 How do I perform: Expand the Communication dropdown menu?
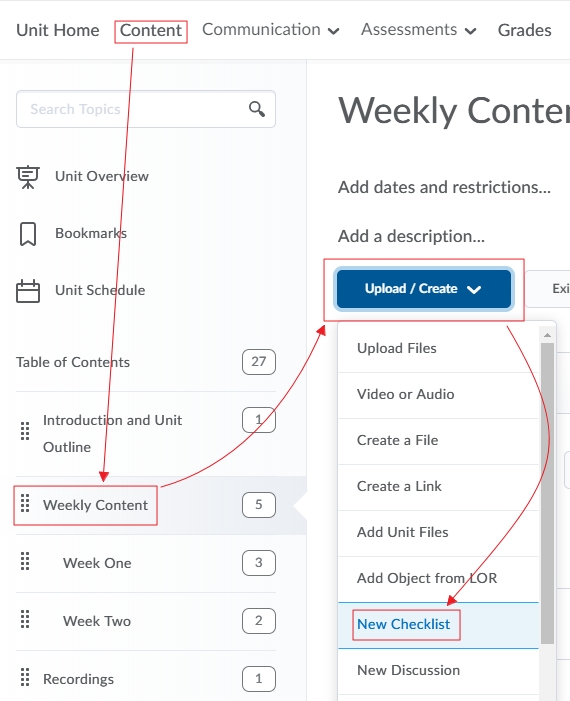pyautogui.click(x=271, y=30)
